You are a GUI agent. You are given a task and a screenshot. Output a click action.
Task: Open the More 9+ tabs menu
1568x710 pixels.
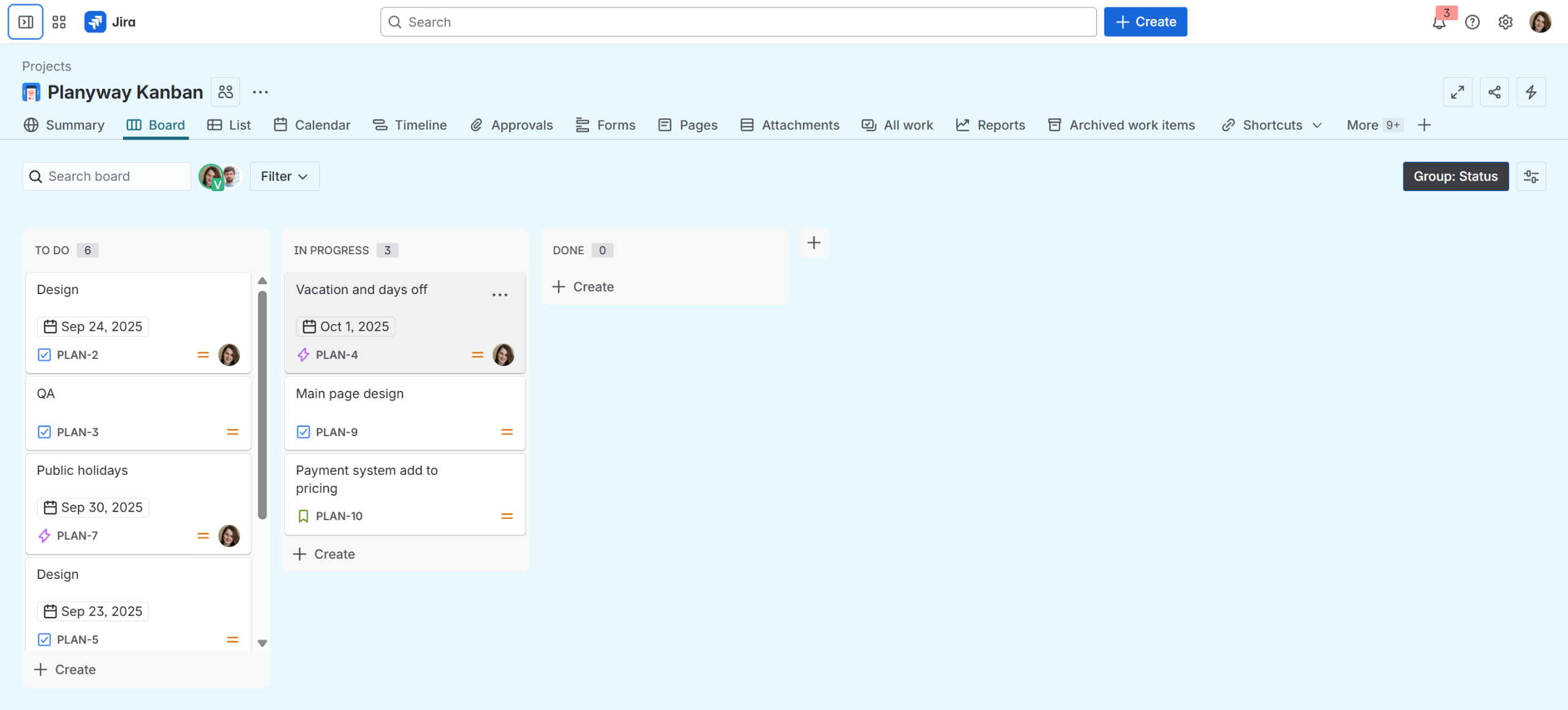point(1373,125)
